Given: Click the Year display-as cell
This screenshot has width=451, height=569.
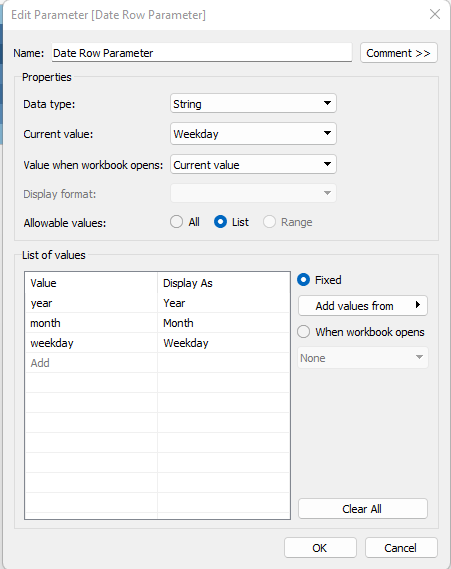Looking at the screenshot, I should coord(224,303).
